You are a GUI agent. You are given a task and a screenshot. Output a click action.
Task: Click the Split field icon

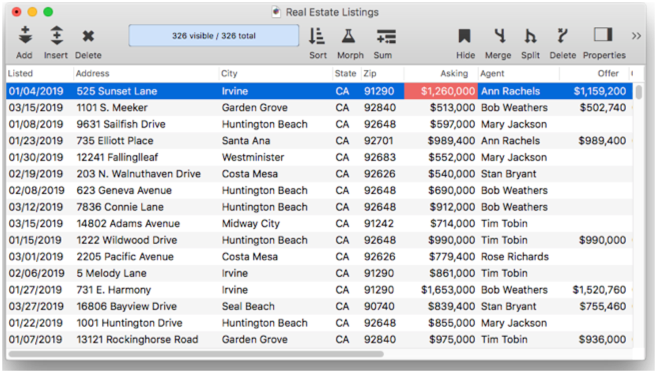[530, 36]
